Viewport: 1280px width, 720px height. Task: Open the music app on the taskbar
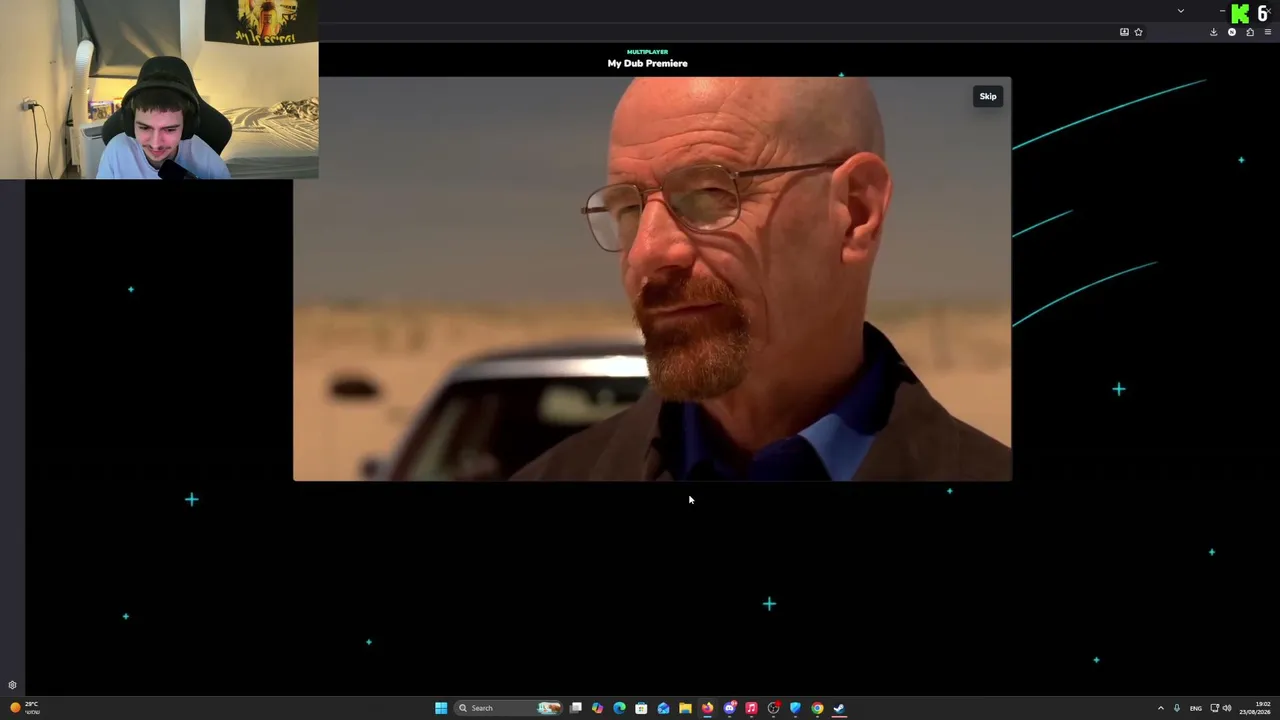(x=751, y=708)
